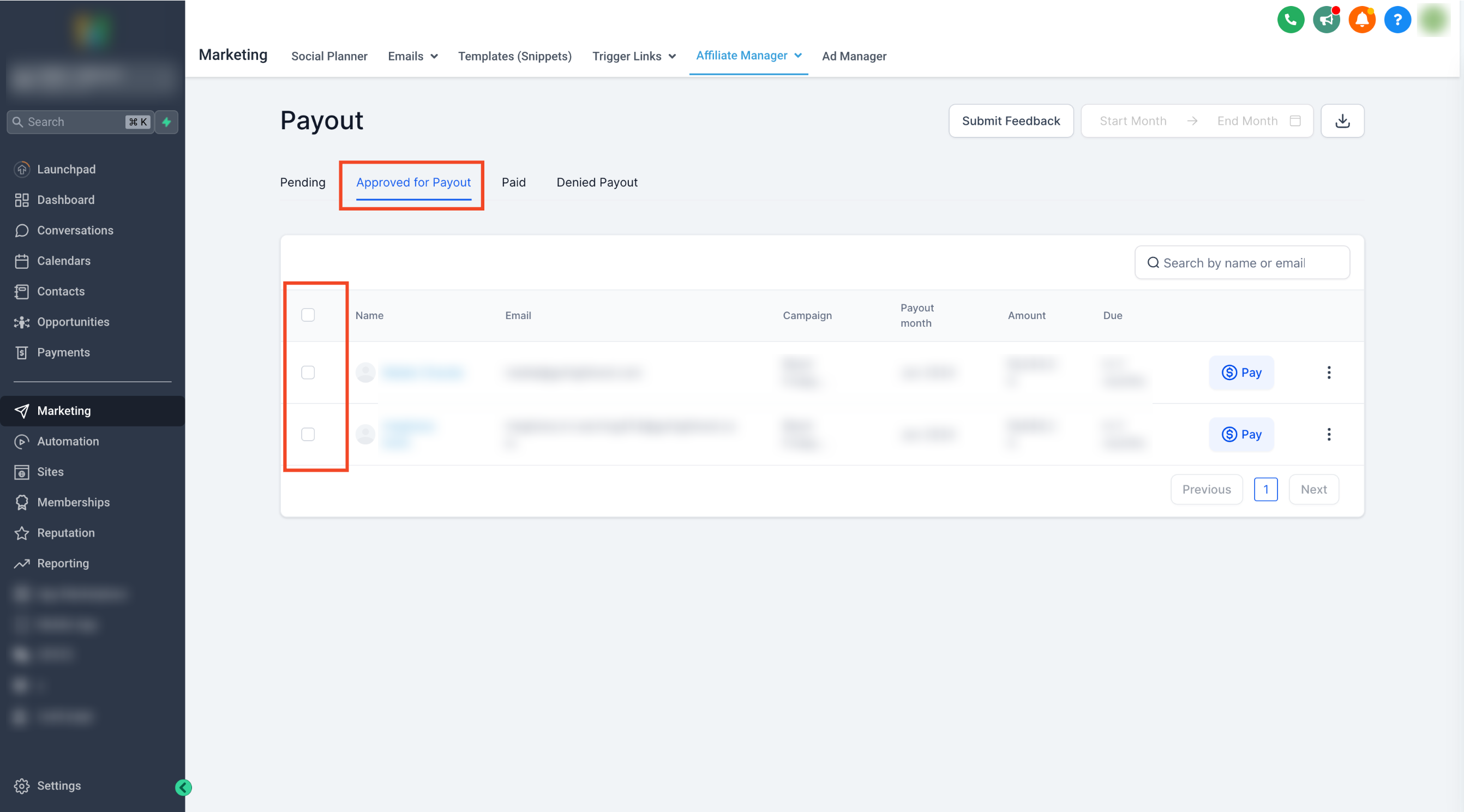This screenshot has height=812, width=1464.
Task: Open the Ad Manager tab
Action: [854, 56]
